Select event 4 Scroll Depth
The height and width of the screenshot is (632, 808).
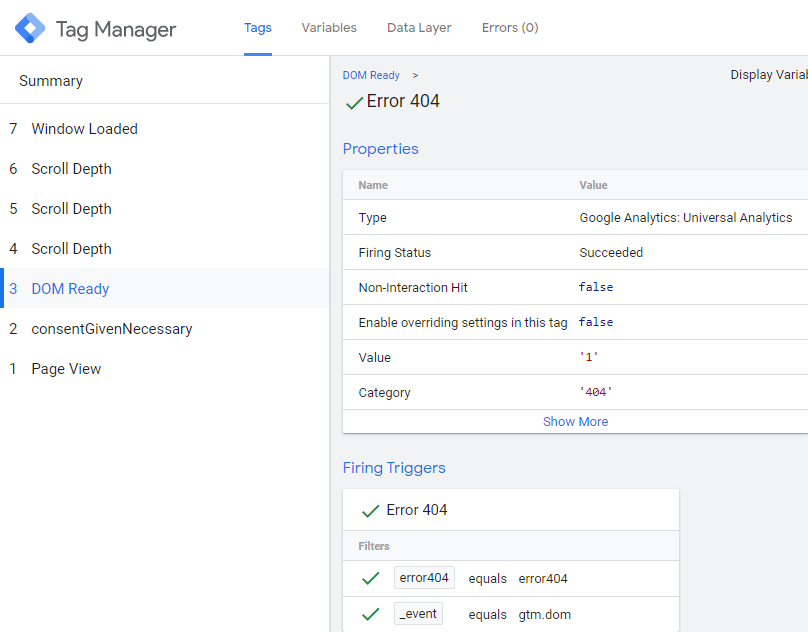(x=164, y=248)
